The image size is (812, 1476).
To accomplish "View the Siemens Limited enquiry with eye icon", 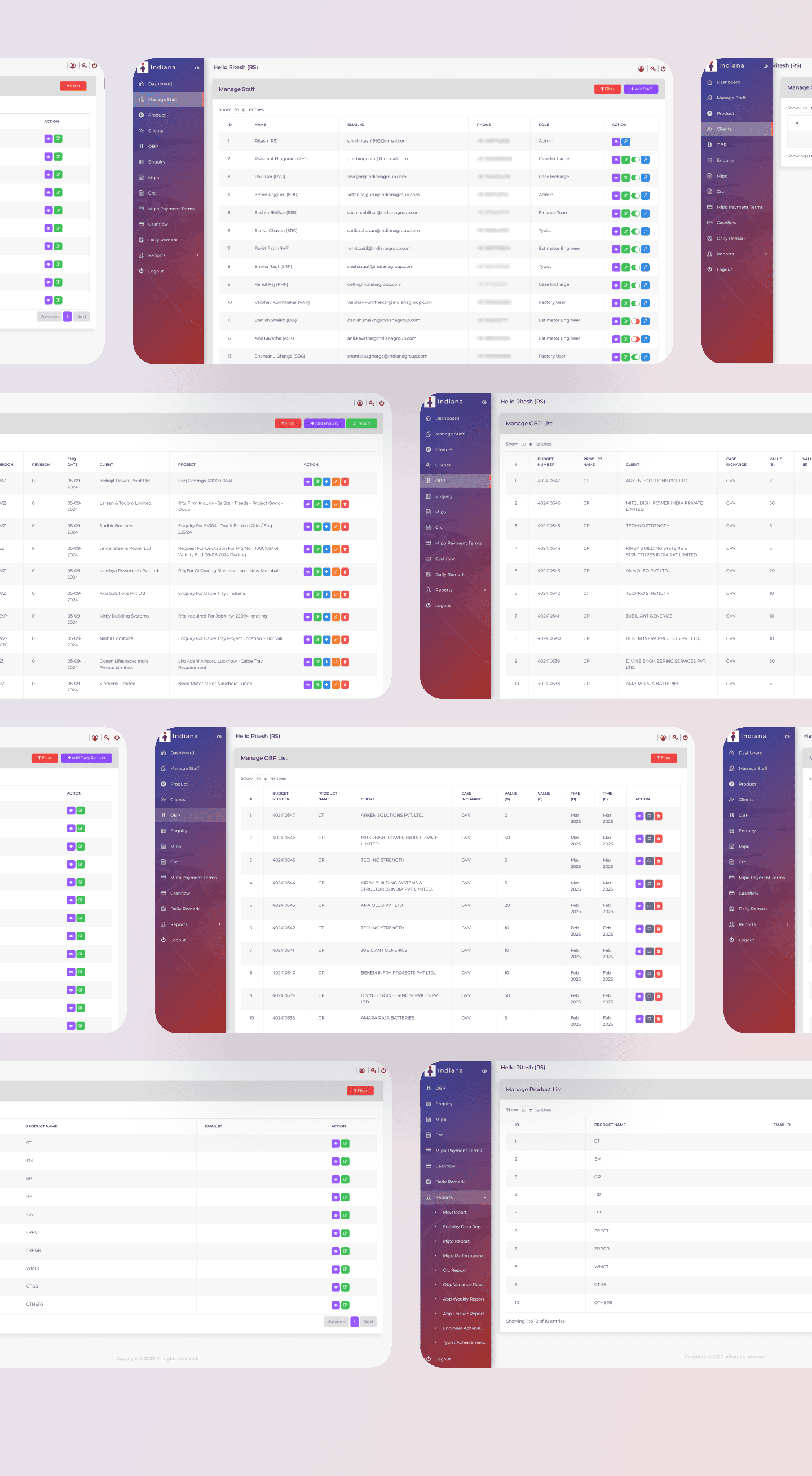I will [x=308, y=685].
